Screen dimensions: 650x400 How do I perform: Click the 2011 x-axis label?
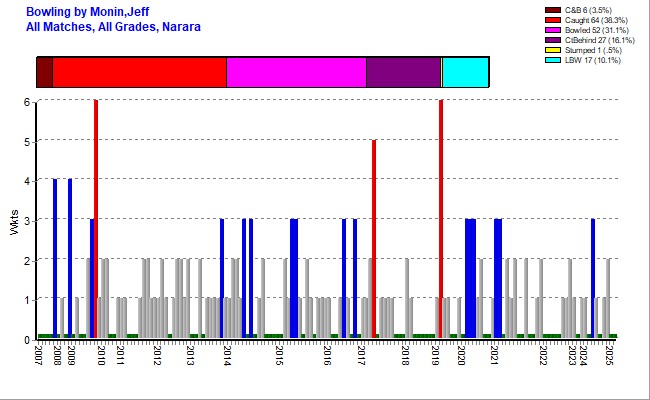120,356
